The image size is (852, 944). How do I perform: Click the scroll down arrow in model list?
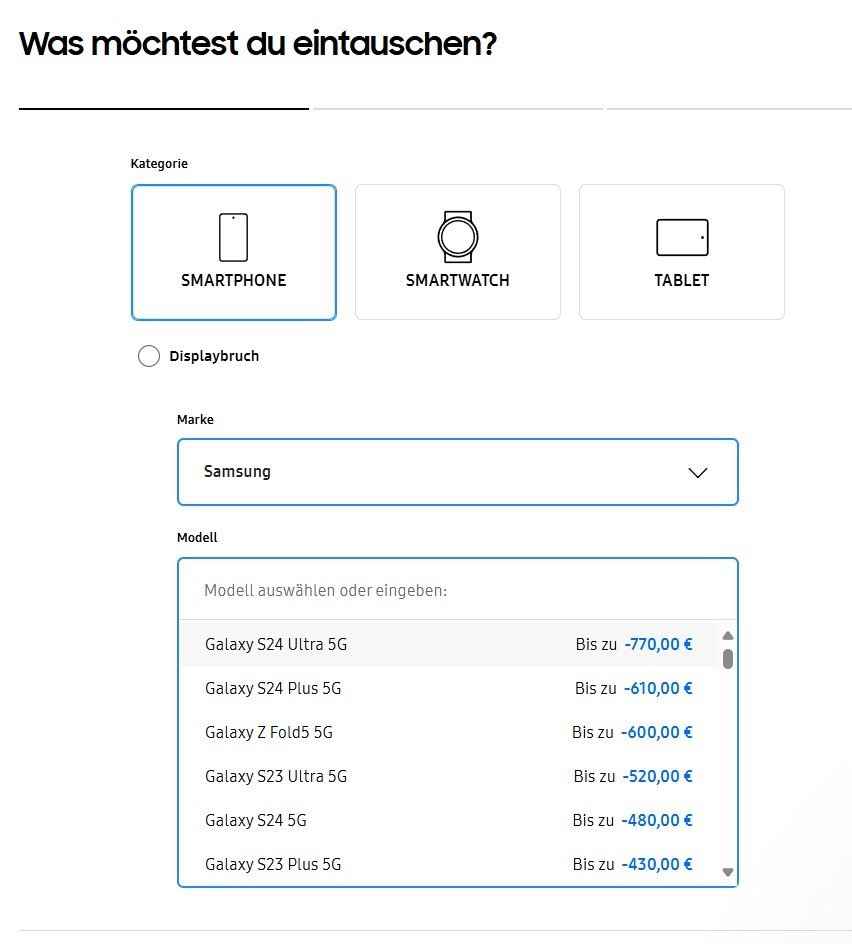click(728, 873)
